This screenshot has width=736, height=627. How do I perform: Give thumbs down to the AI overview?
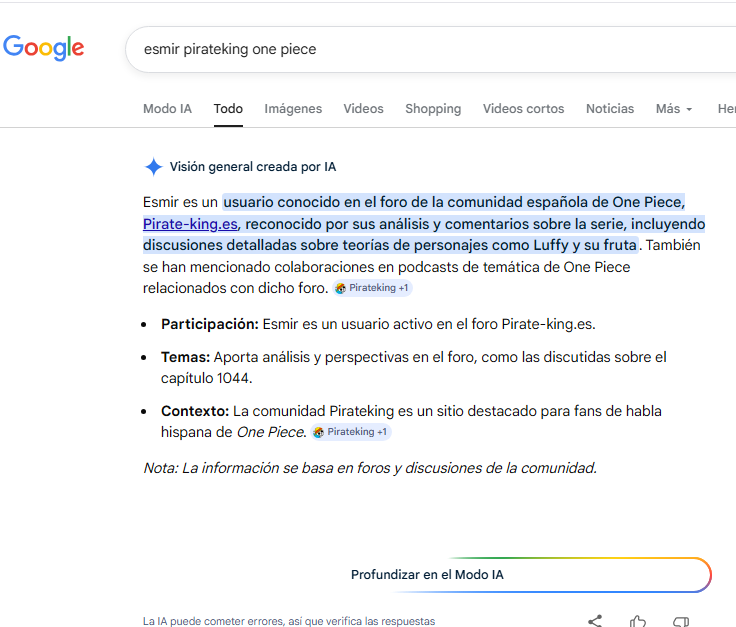(681, 621)
